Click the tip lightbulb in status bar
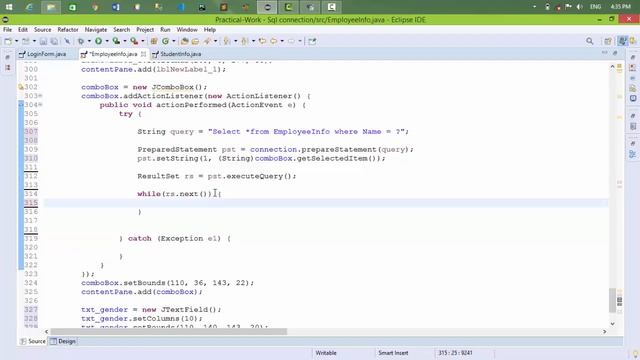 click(635, 353)
